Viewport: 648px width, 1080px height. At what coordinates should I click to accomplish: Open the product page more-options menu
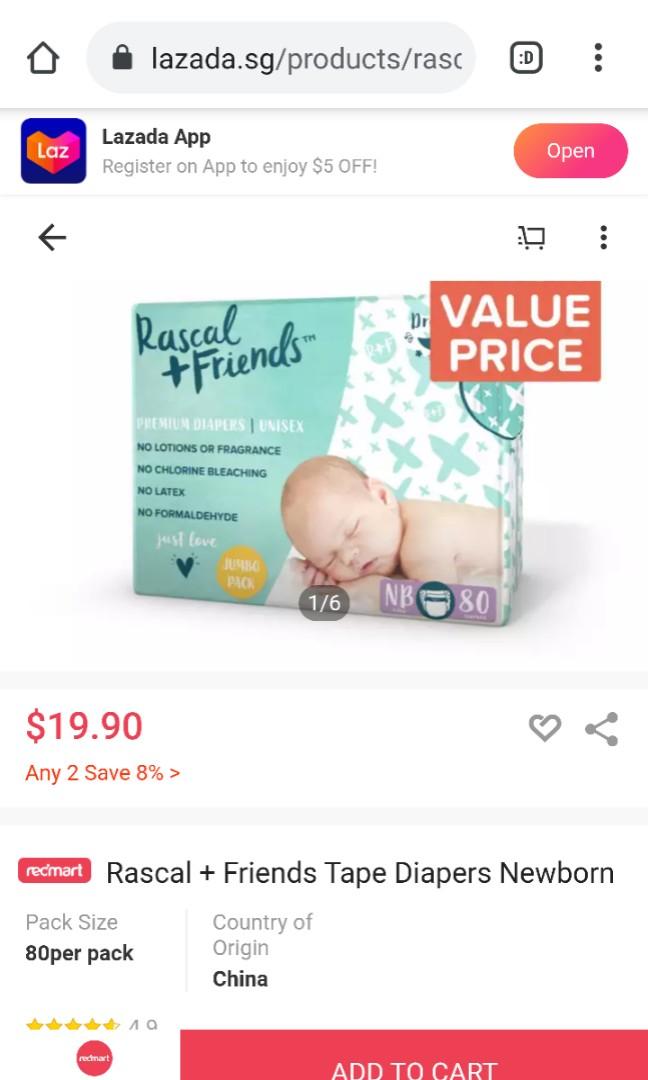tap(603, 238)
